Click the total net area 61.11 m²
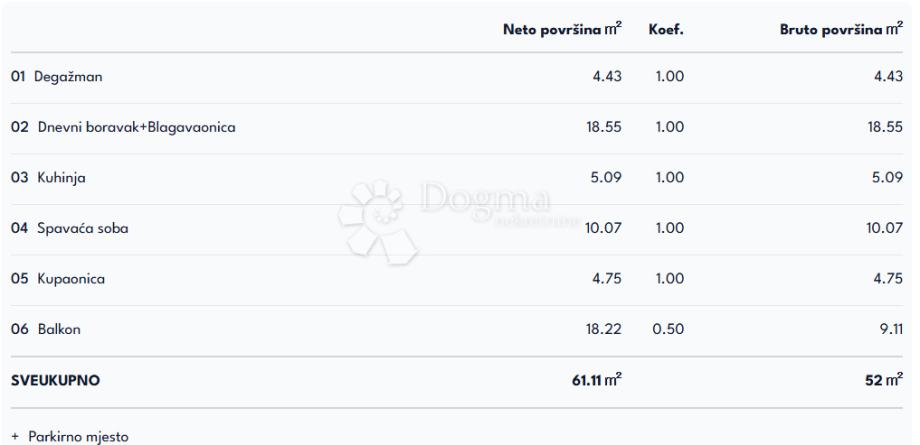The image size is (920, 445). coord(596,381)
